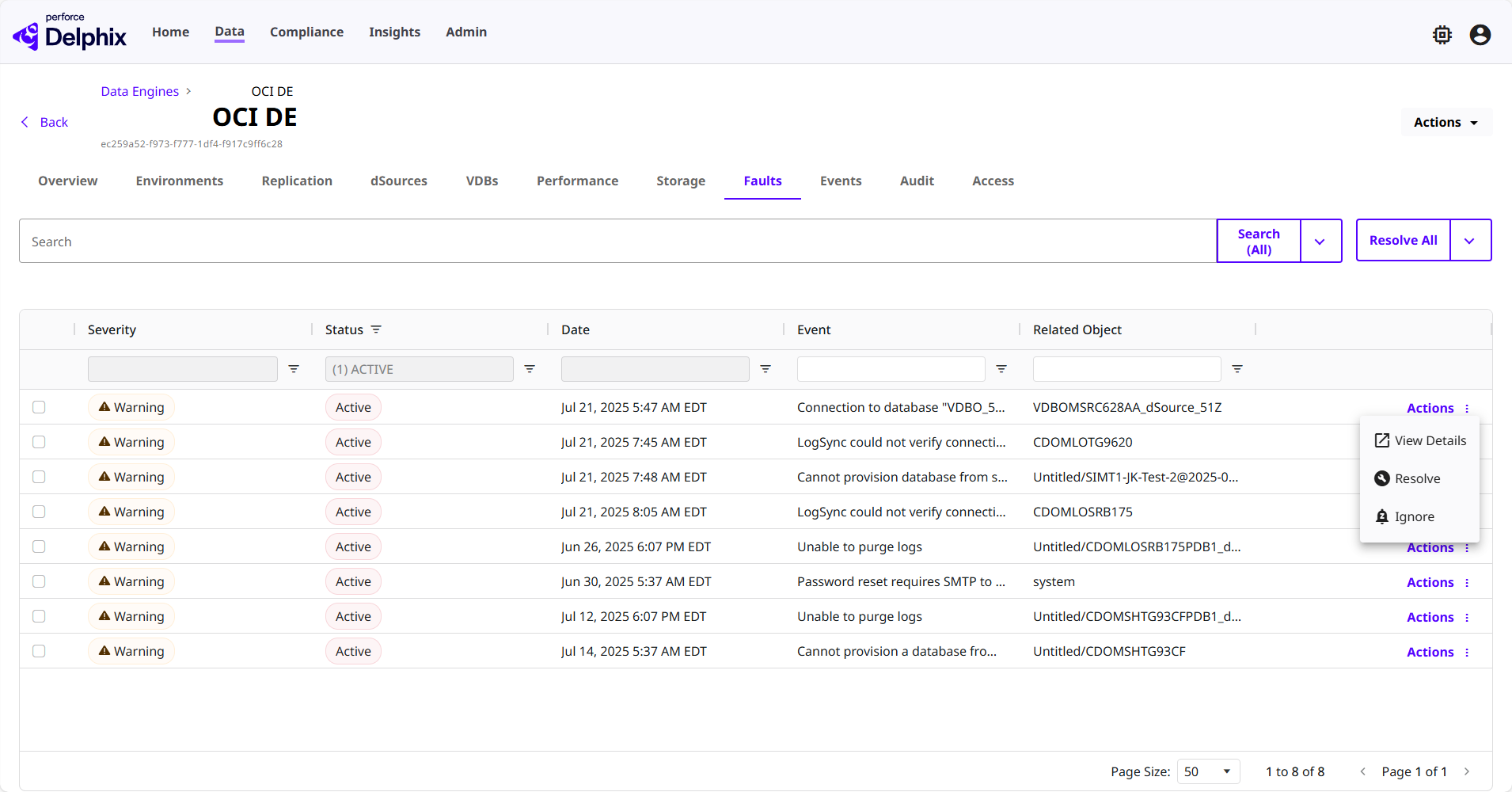The width and height of the screenshot is (1512, 792).
Task: Click the Resolve menu icon
Action: pos(1382,478)
